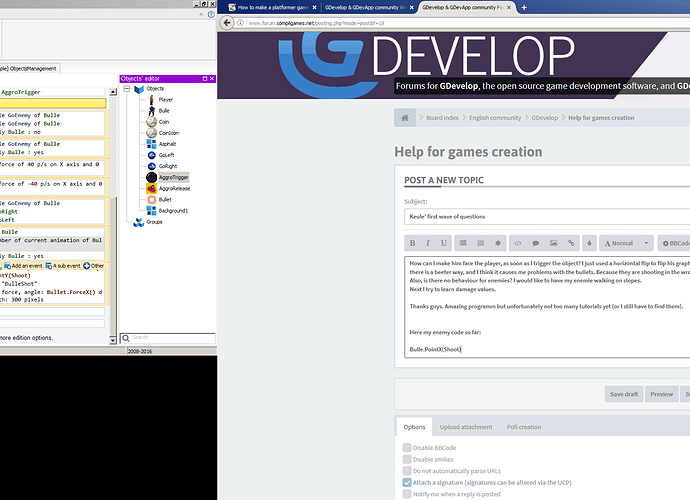Open the font color droplet picker
Screen dimensions: 690x500
click(589, 243)
